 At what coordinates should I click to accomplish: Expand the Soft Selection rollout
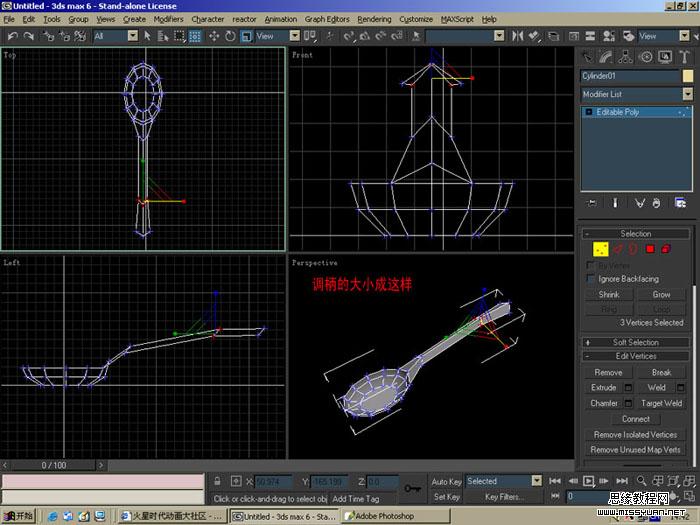[636, 342]
